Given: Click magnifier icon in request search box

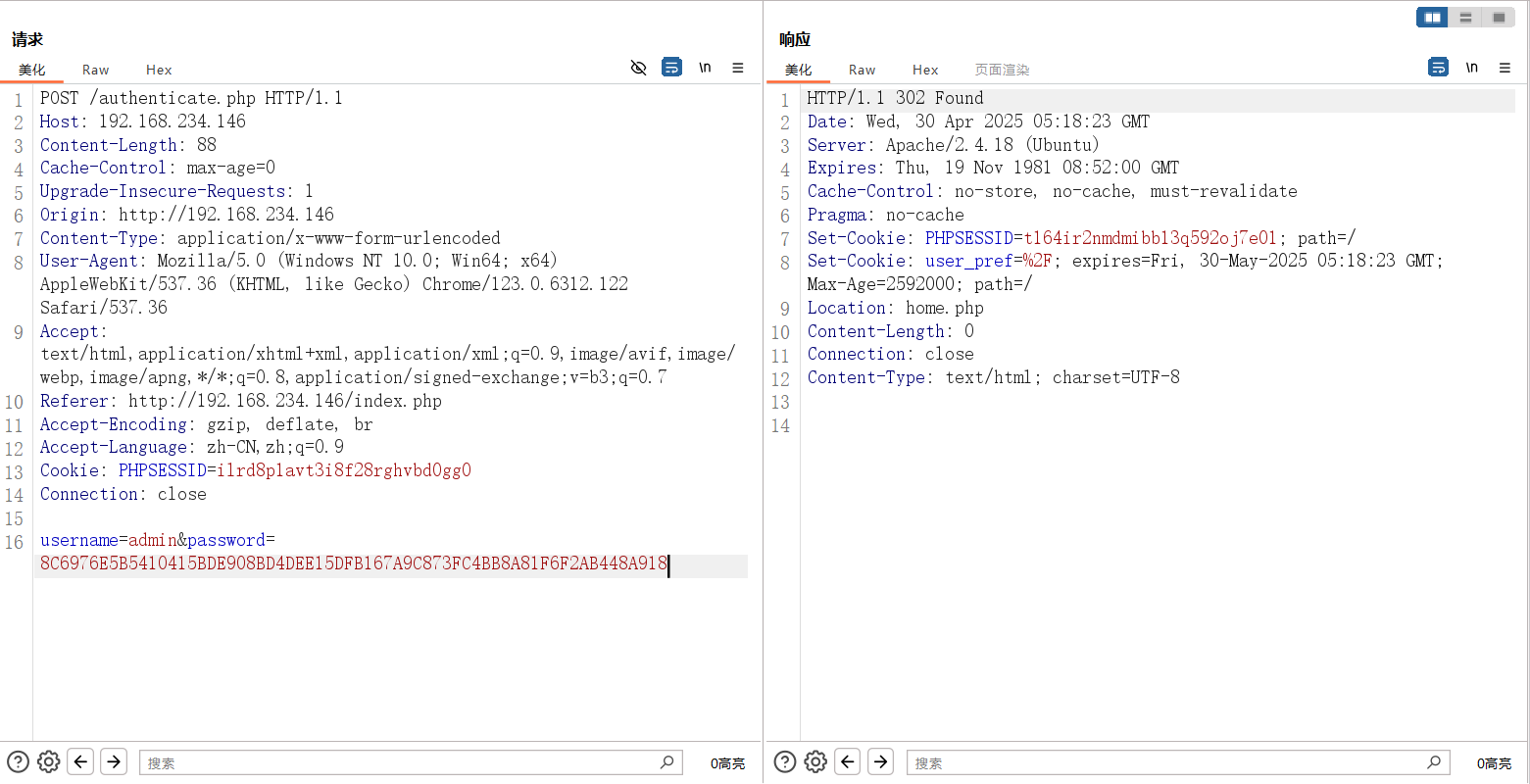Looking at the screenshot, I should [667, 761].
